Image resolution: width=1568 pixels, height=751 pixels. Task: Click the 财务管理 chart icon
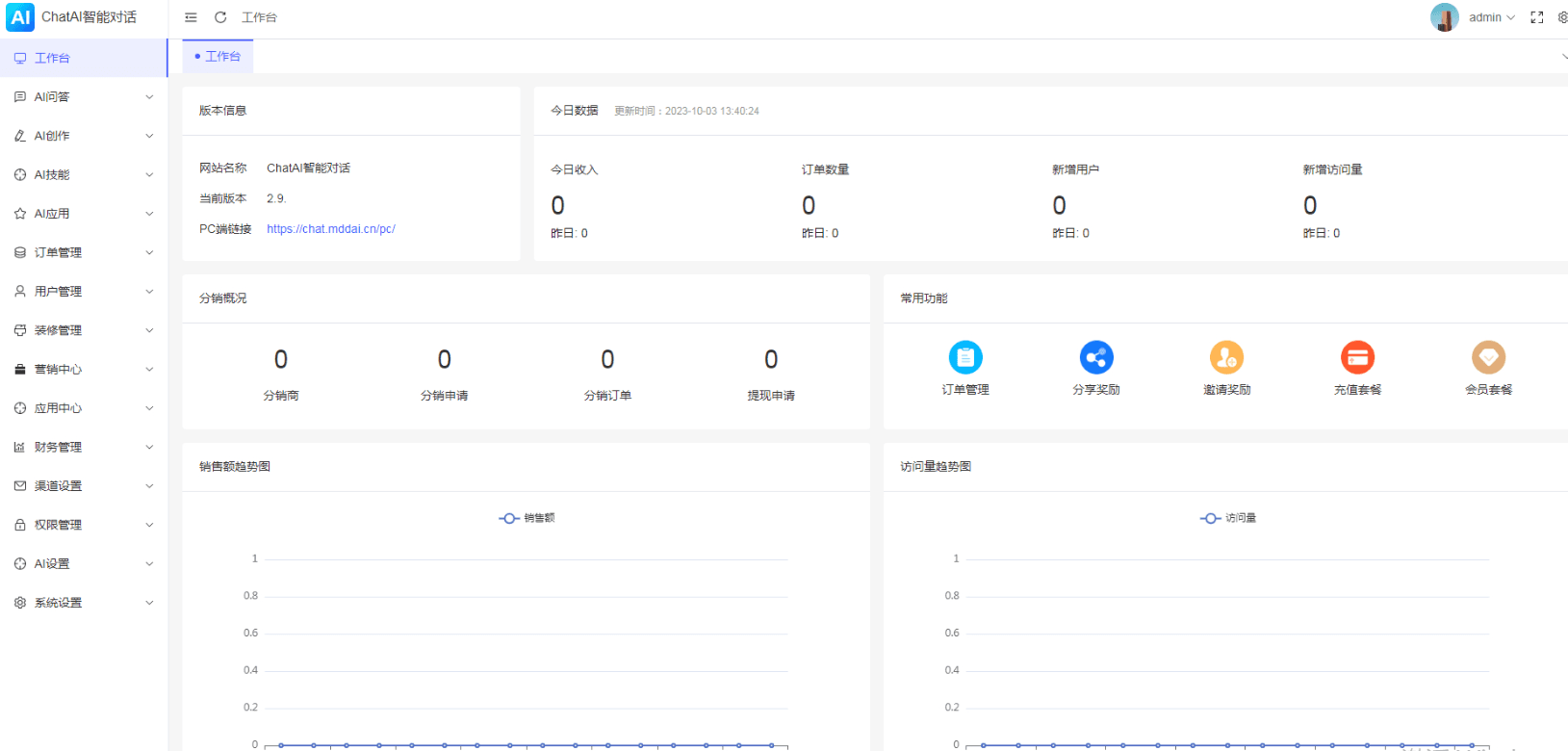point(20,447)
